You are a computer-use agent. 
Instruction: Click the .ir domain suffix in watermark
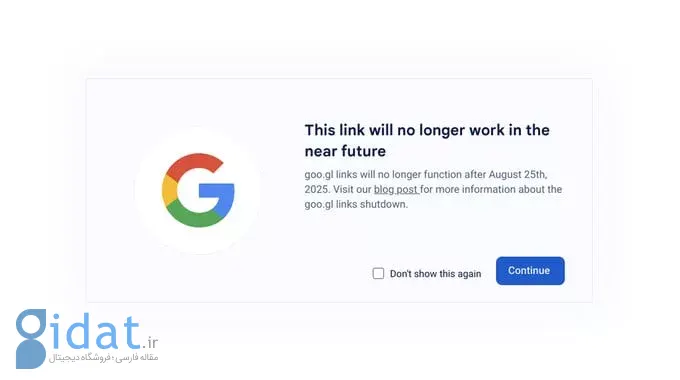click(x=150, y=343)
